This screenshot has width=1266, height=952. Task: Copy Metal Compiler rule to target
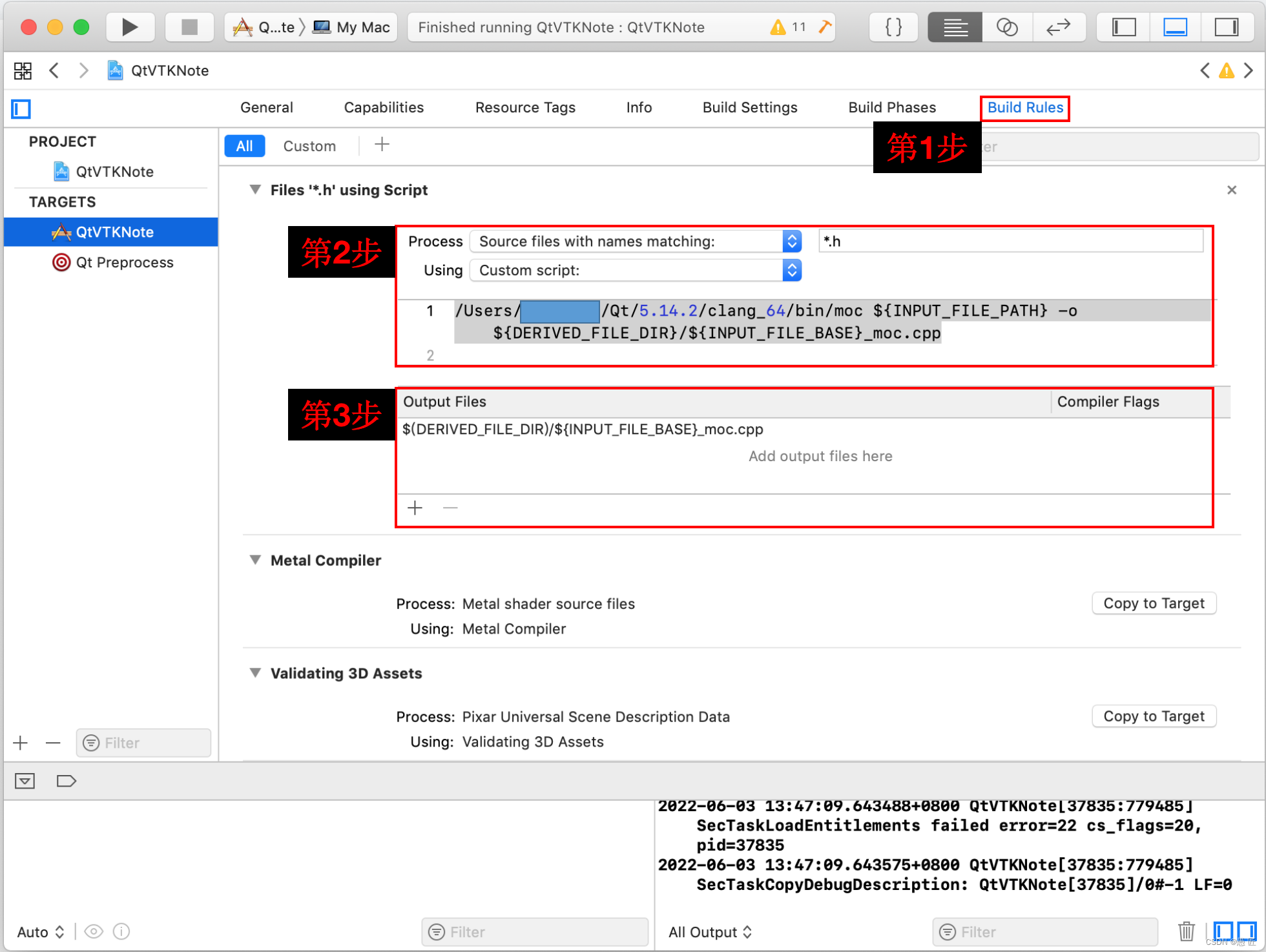(1154, 603)
